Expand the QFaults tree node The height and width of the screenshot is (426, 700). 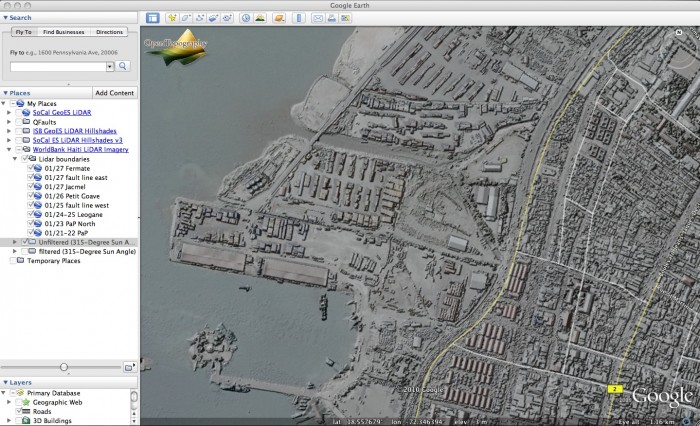click(8, 122)
